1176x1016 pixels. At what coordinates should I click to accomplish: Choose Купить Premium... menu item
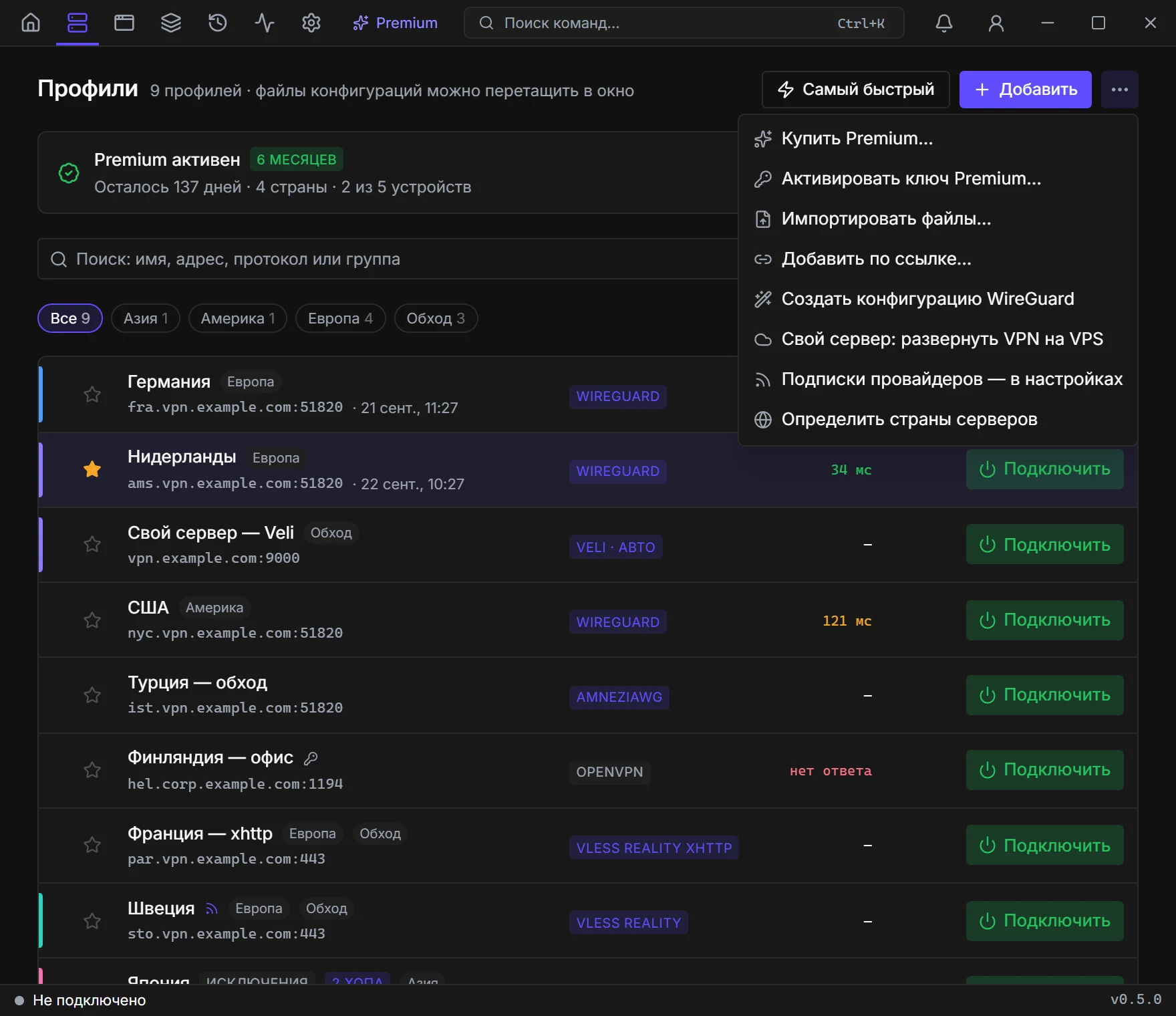pos(938,138)
